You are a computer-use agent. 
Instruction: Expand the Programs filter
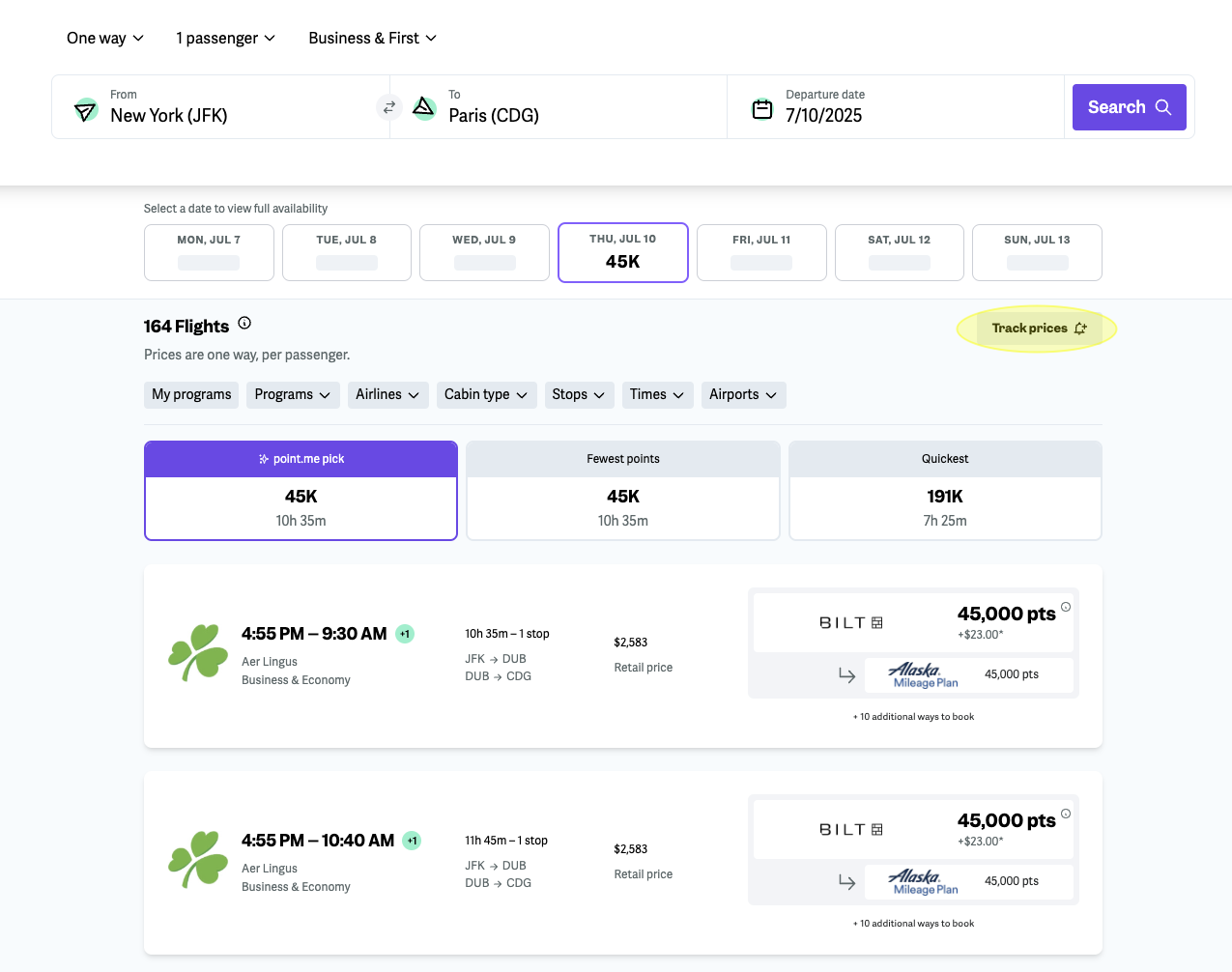point(293,394)
